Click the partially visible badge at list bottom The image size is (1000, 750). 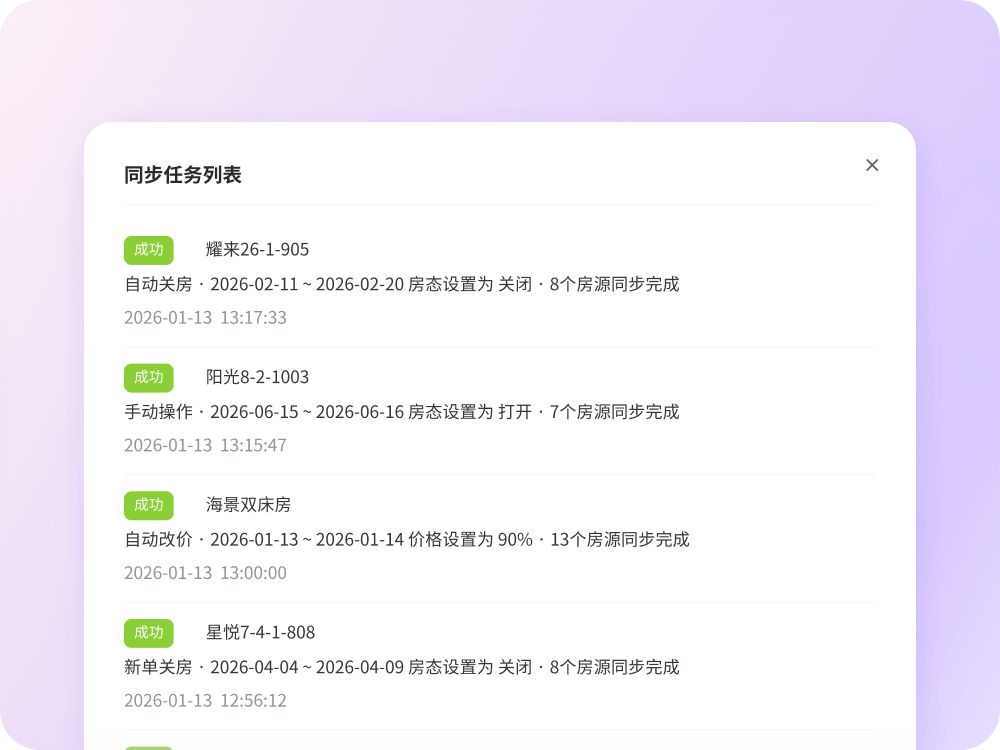[x=149, y=747]
